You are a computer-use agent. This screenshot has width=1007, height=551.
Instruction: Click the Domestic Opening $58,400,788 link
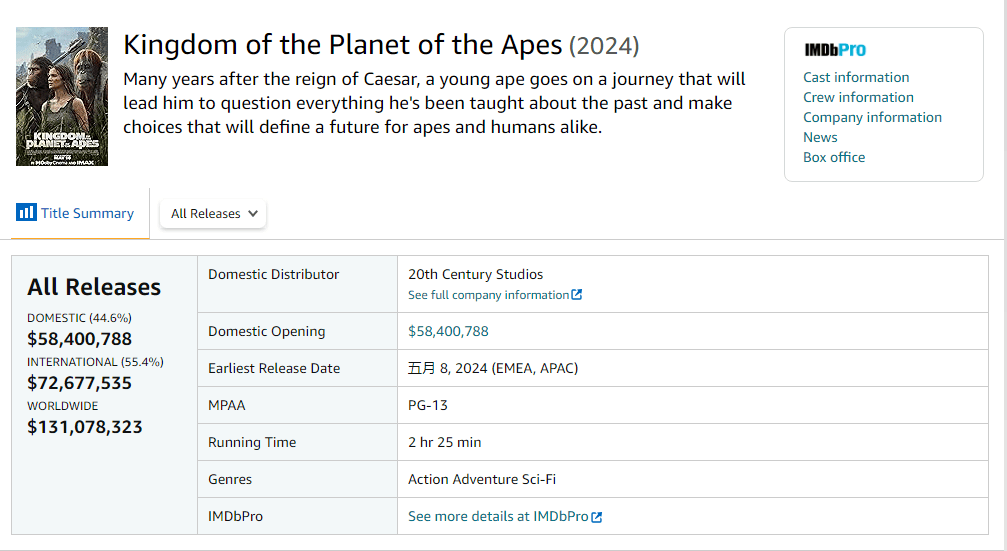(x=448, y=331)
